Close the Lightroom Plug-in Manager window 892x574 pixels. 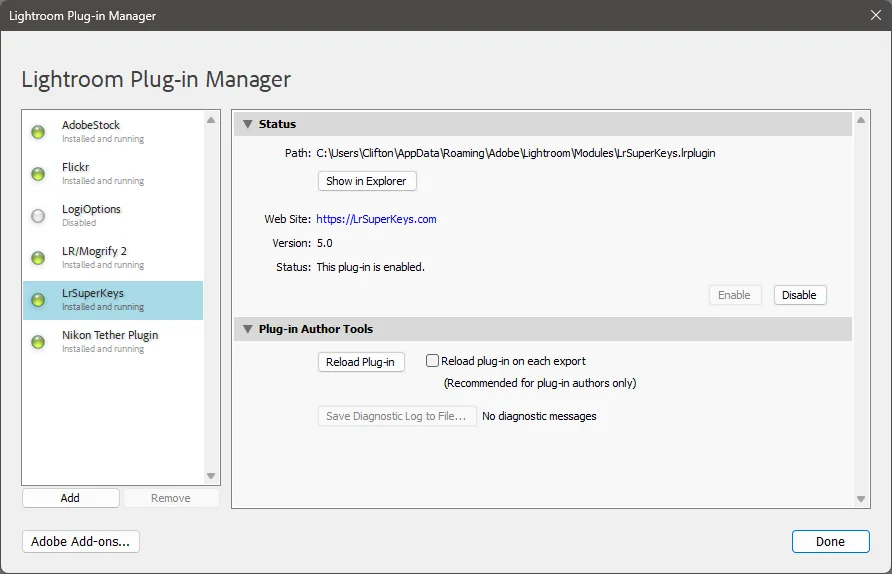pos(876,15)
